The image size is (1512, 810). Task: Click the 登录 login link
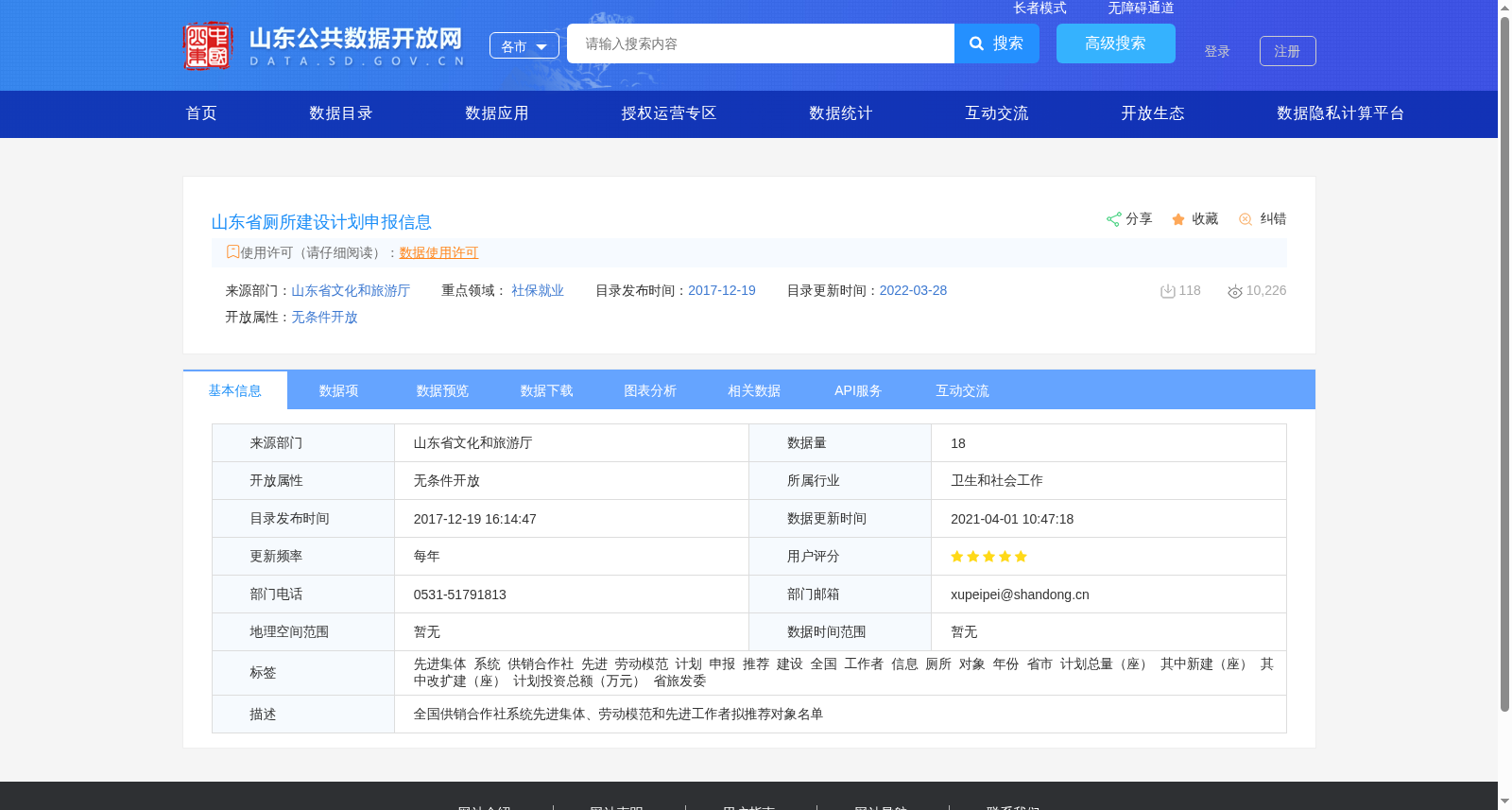pos(1217,51)
